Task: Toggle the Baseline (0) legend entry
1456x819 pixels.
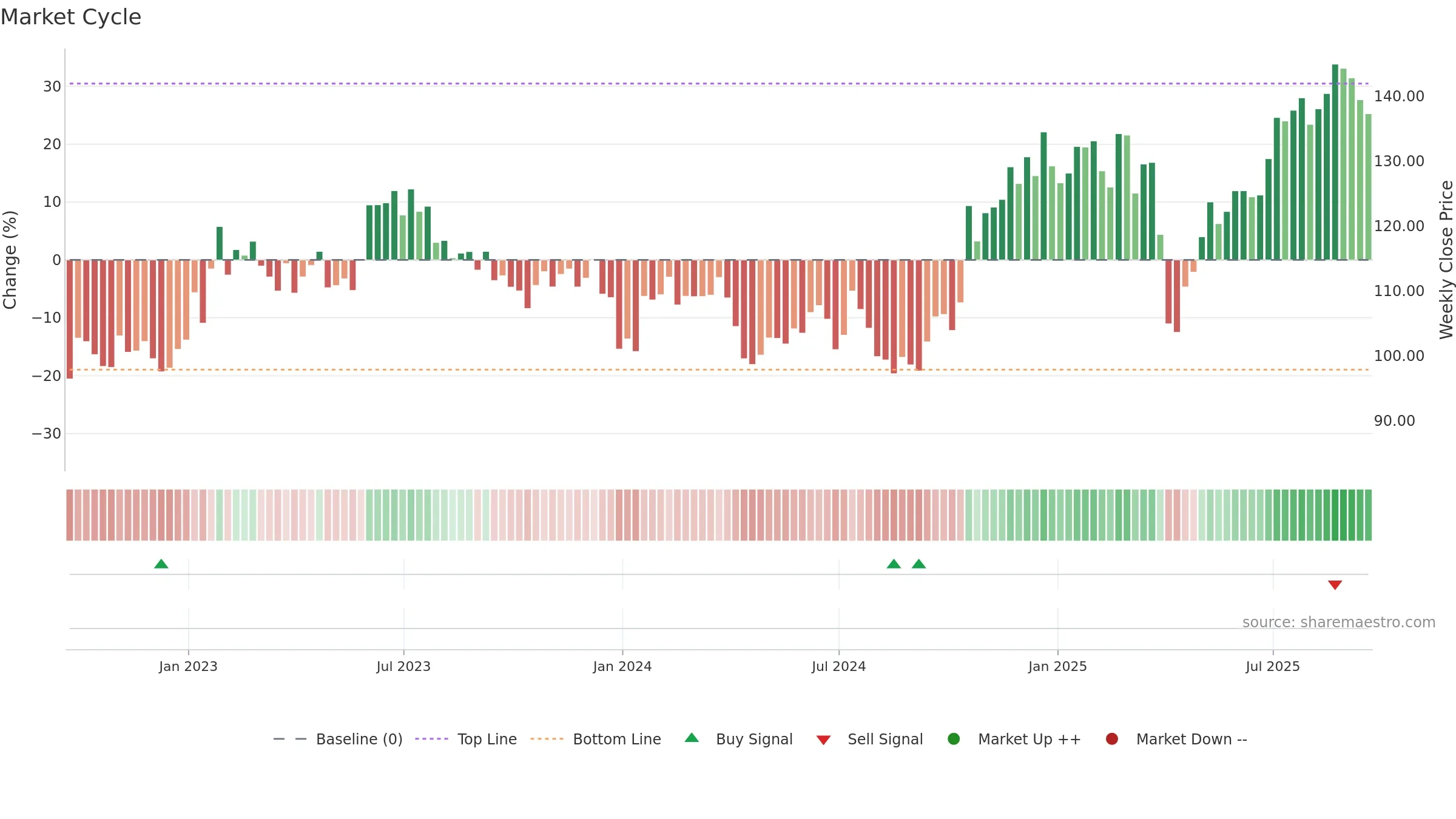Action: coord(338,739)
